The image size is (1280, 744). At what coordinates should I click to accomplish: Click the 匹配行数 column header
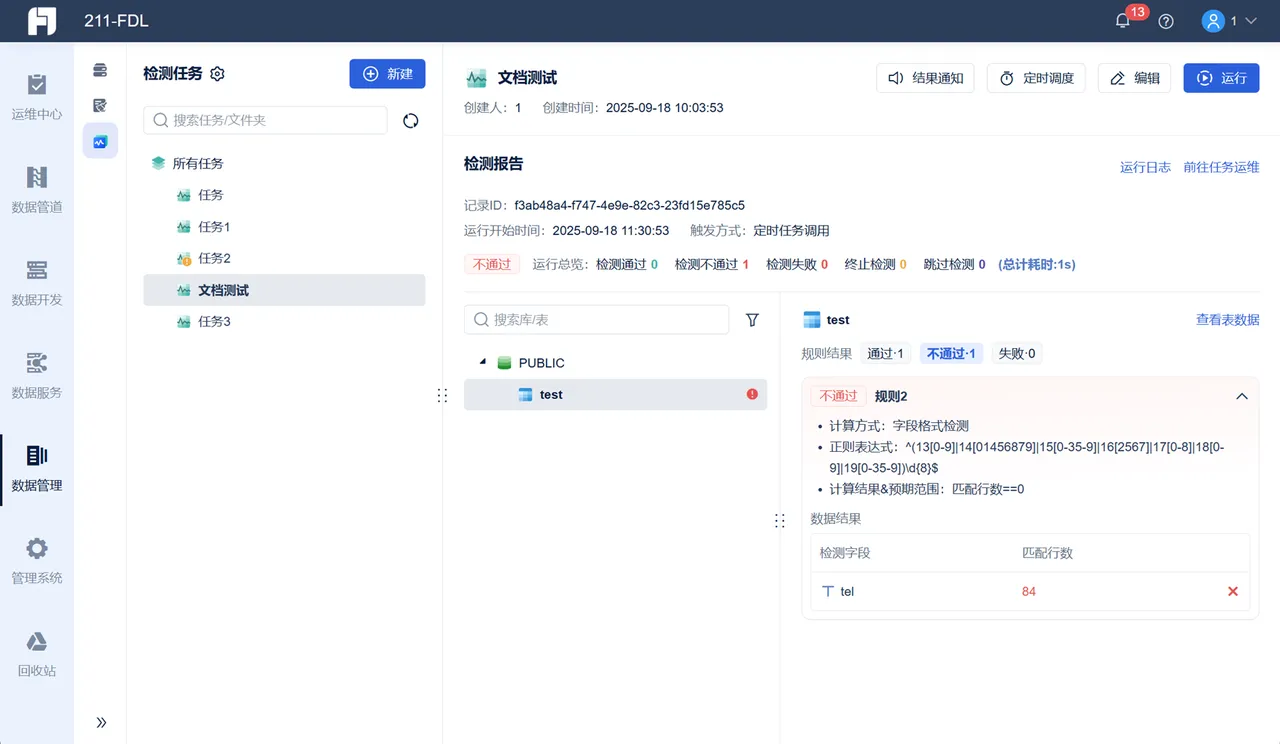point(1047,552)
